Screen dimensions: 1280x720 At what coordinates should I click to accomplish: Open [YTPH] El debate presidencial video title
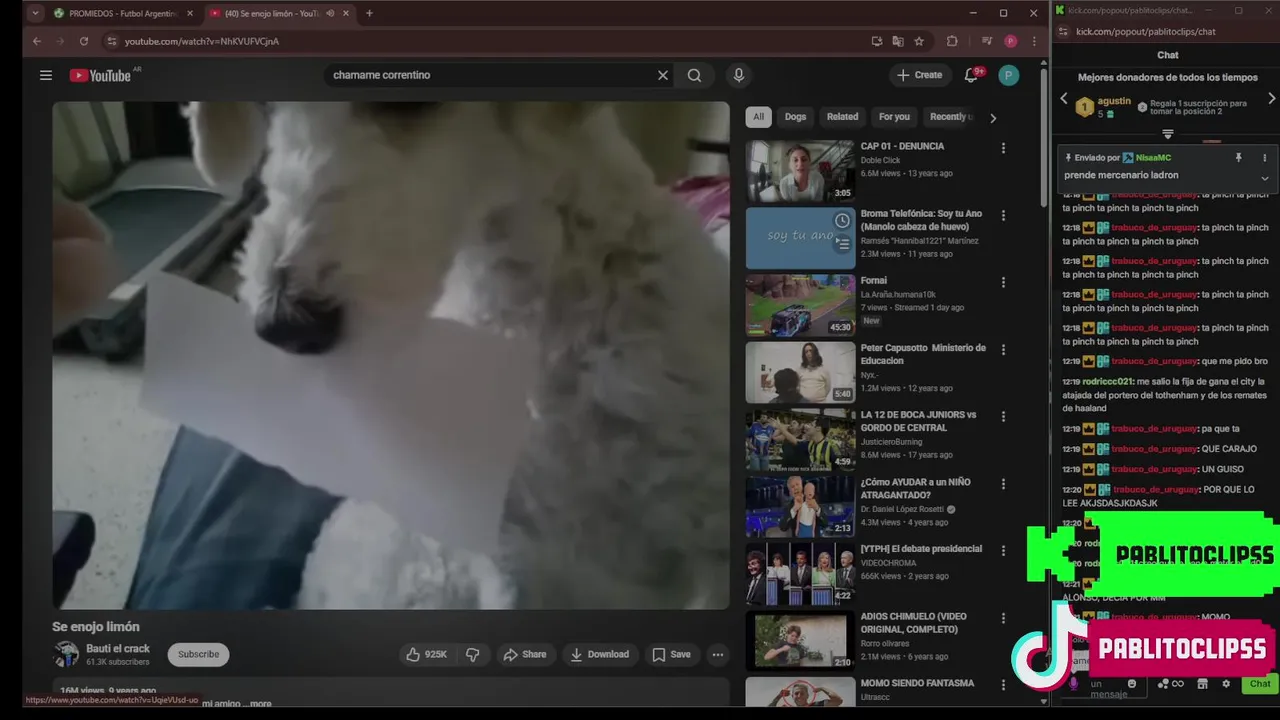921,549
